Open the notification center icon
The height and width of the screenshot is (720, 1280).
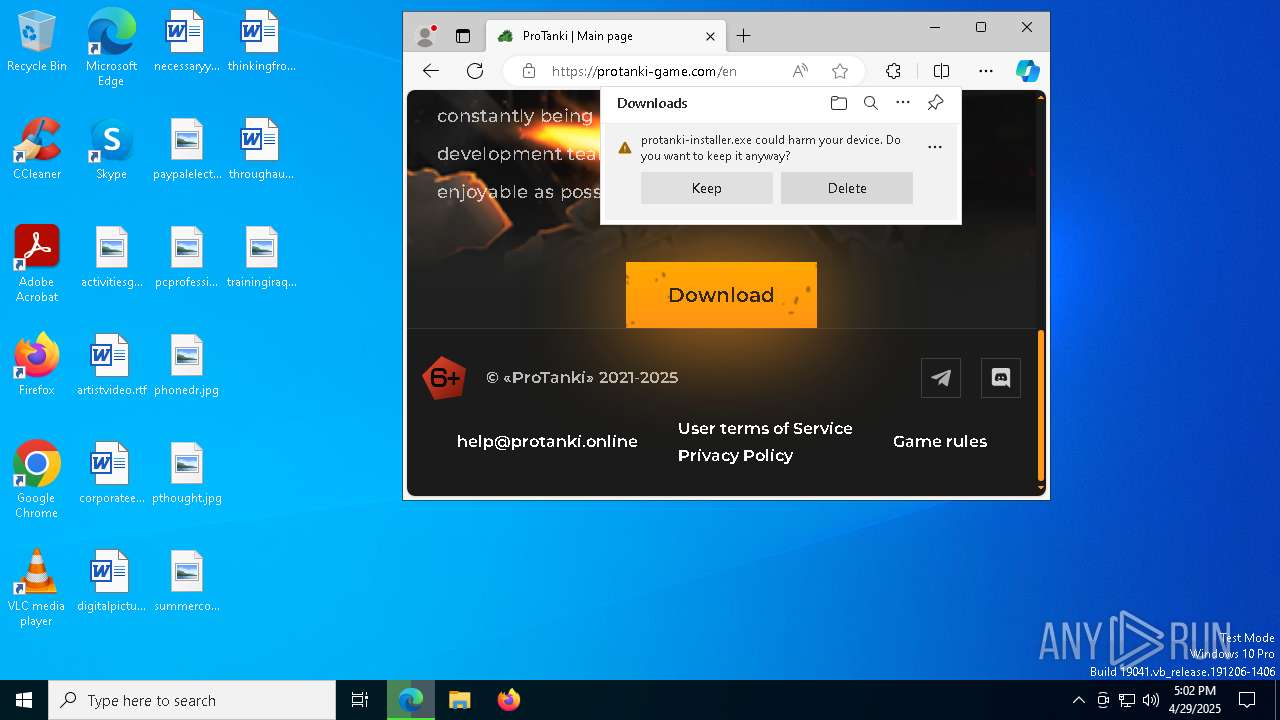pyautogui.click(x=1247, y=700)
